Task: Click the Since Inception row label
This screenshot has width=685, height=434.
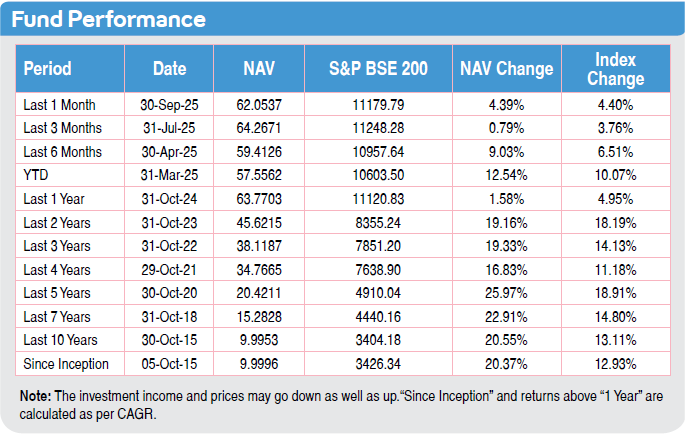Action: tap(66, 364)
